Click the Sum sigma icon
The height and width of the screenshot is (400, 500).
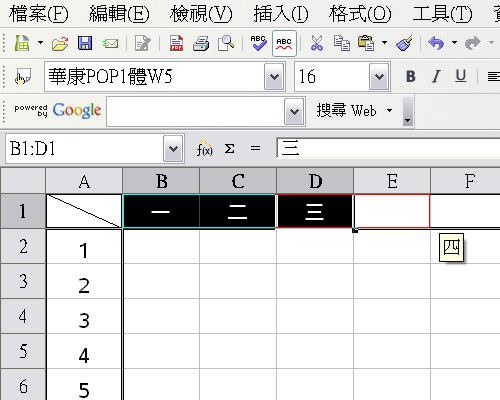[229, 148]
